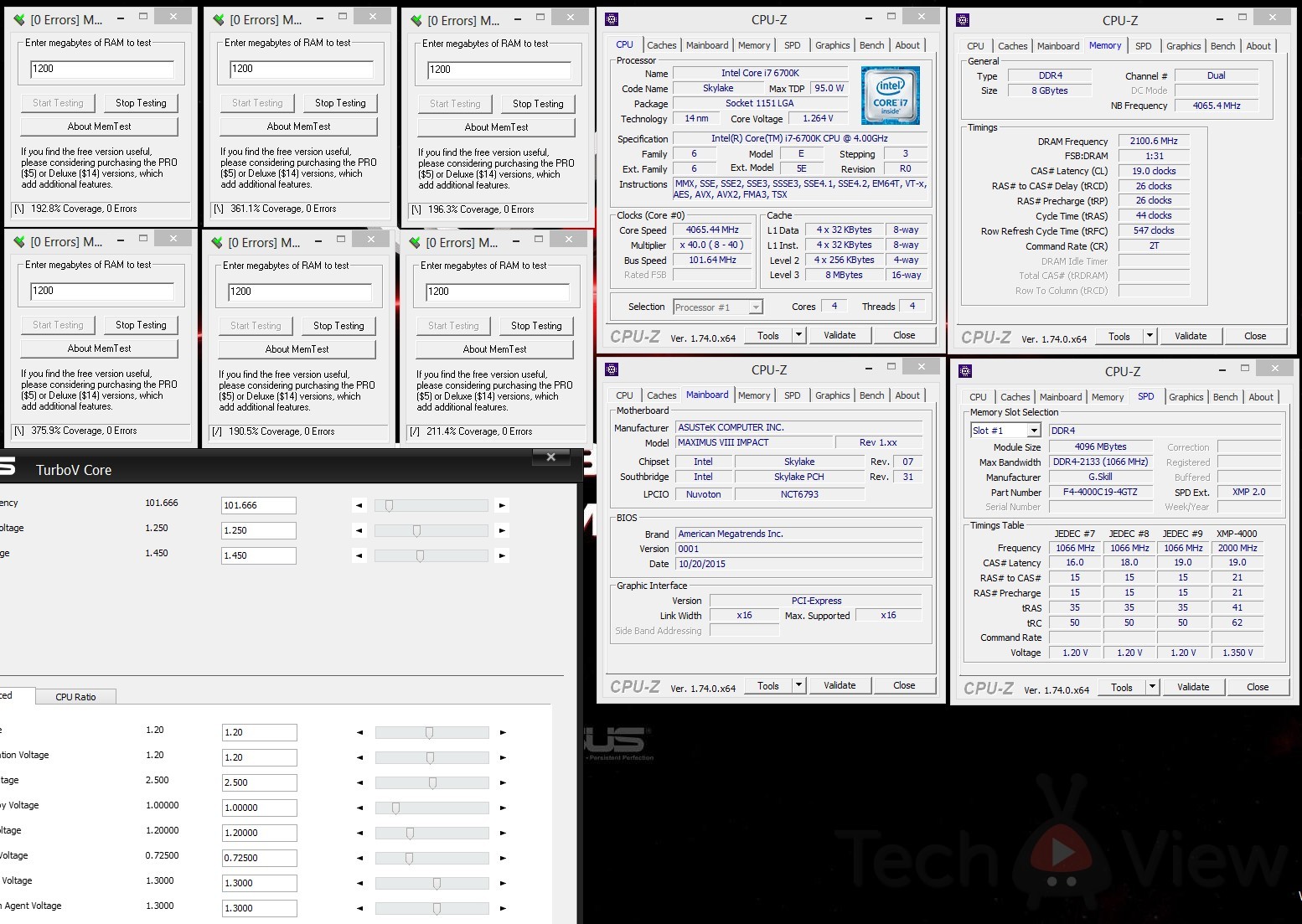
Task: Open the Tools dropdown arrow in the CPU-Z SPD window
Action: coord(1152,687)
